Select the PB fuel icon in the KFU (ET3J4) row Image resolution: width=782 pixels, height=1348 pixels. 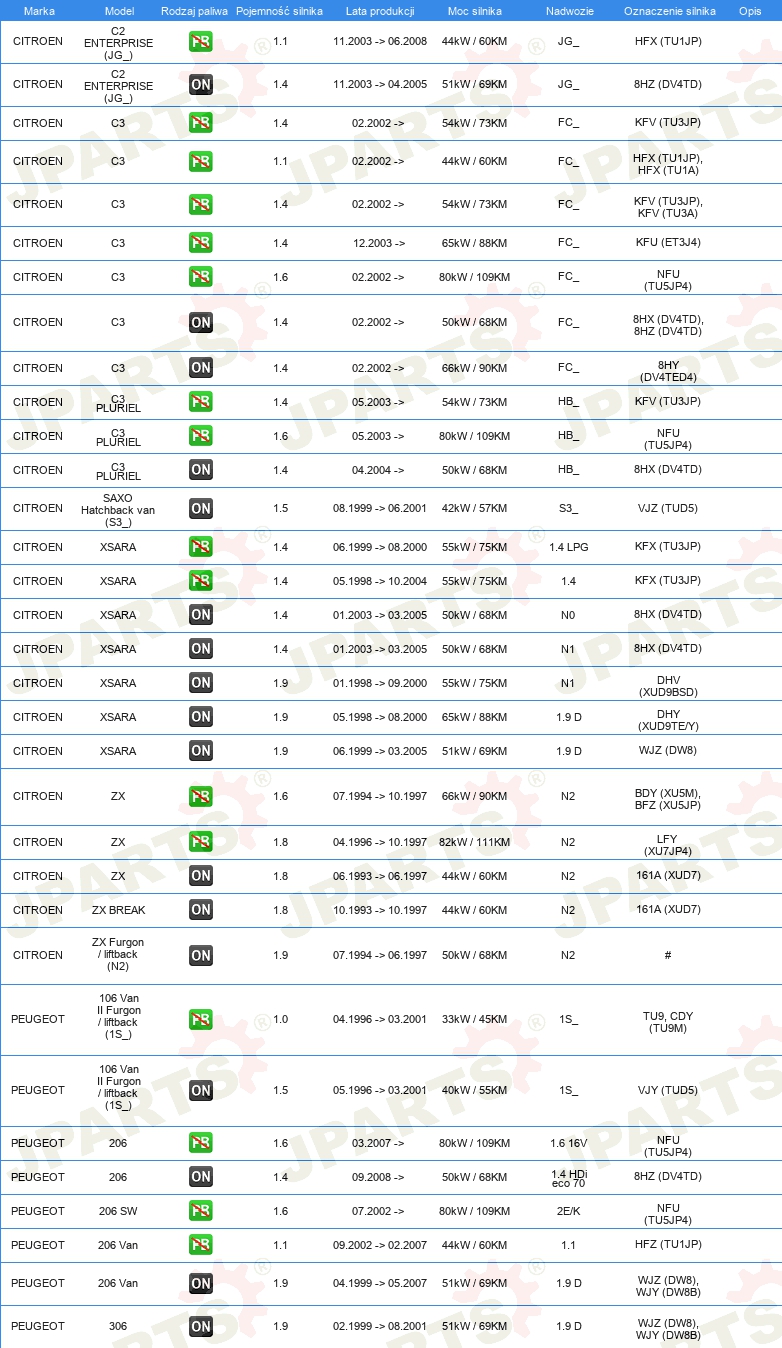(x=201, y=243)
